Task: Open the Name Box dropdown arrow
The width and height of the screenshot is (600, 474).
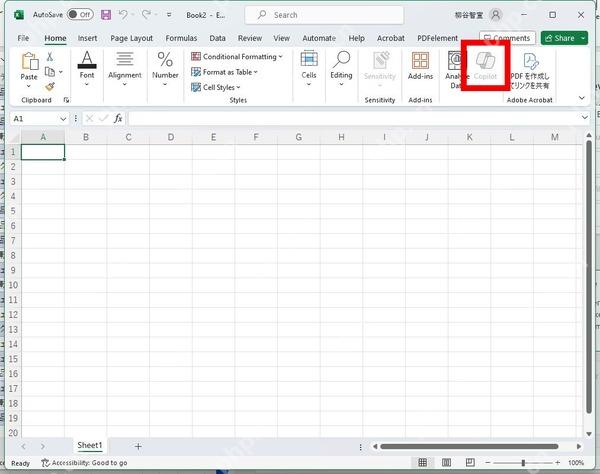Action: pos(63,119)
